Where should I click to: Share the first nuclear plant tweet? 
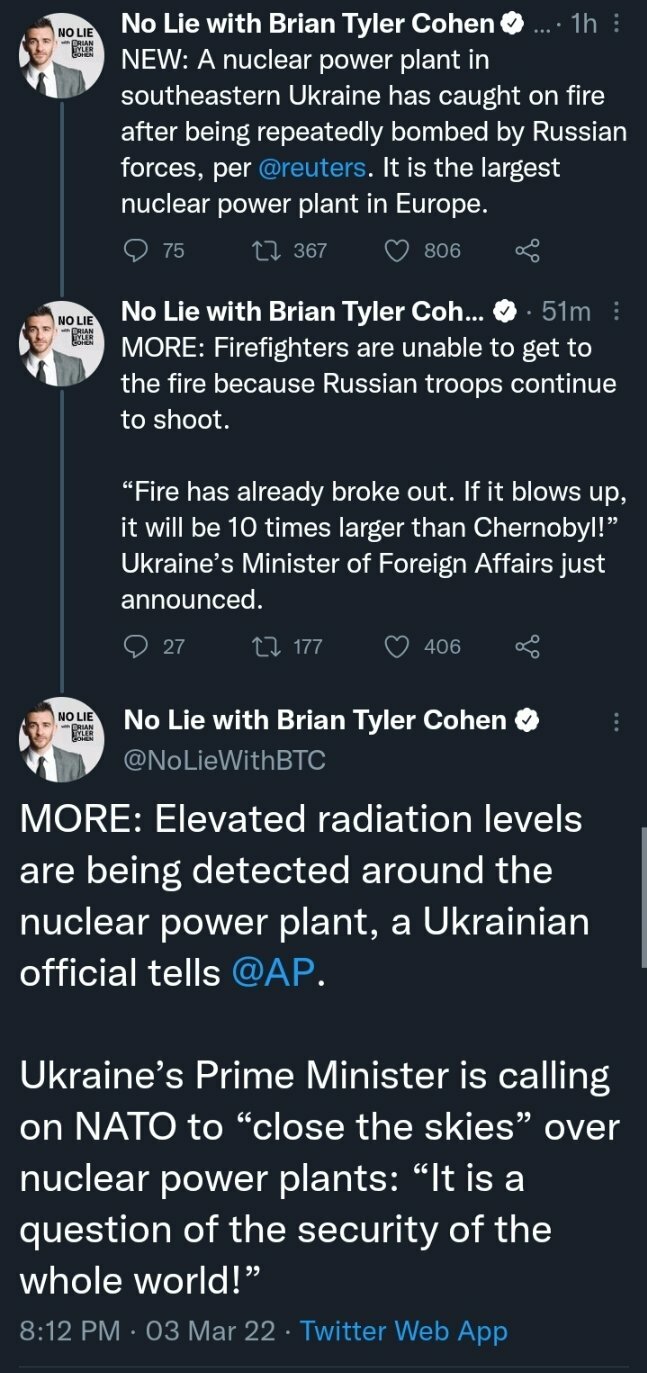527,250
